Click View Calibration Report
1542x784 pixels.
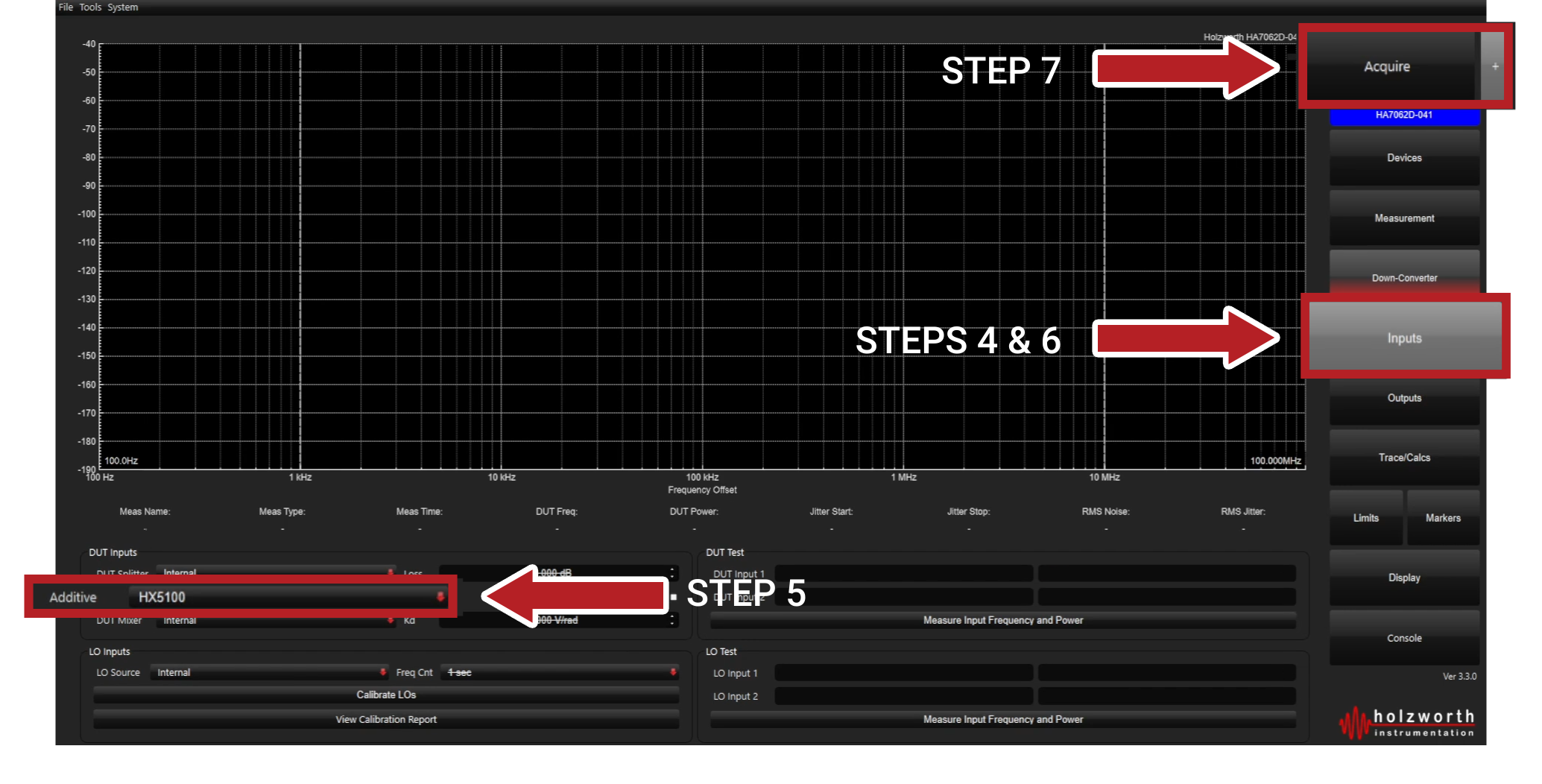pyautogui.click(x=386, y=719)
